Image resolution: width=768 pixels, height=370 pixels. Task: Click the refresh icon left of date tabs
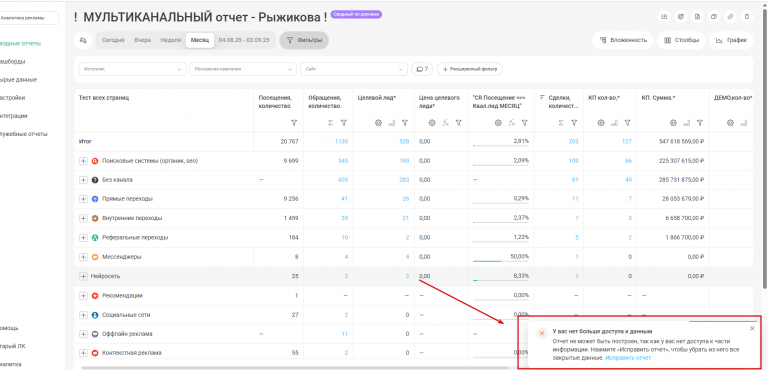coord(83,40)
